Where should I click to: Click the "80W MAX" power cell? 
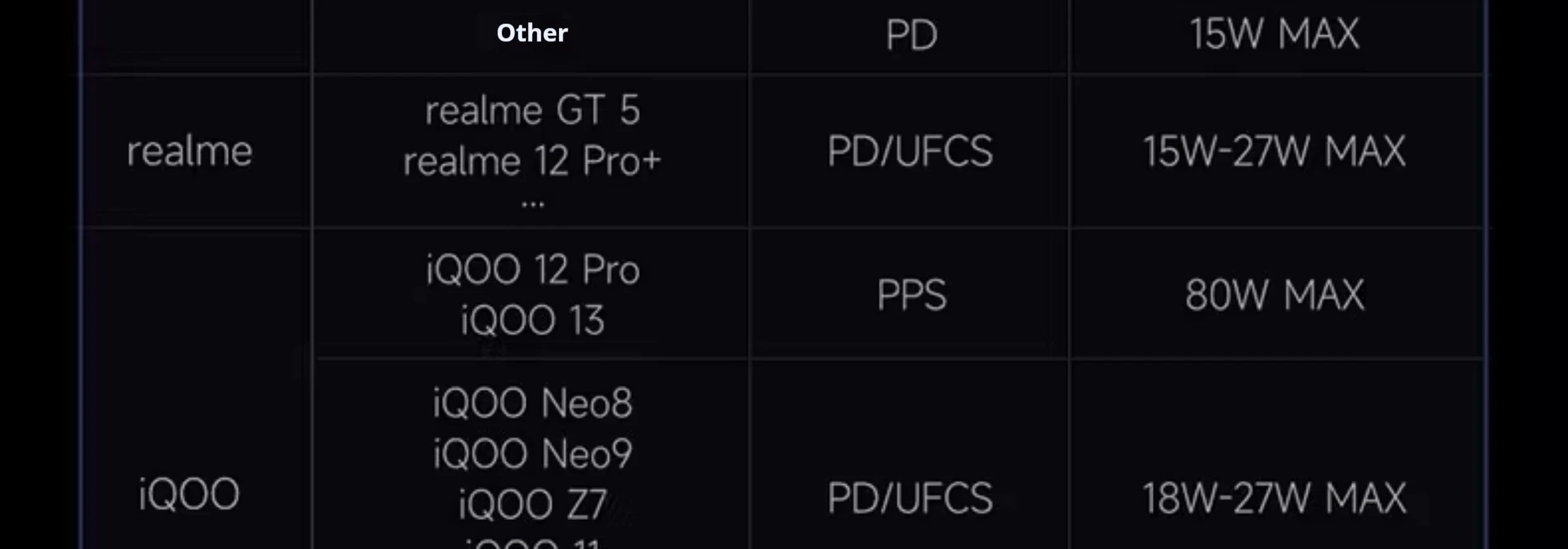(x=1274, y=295)
